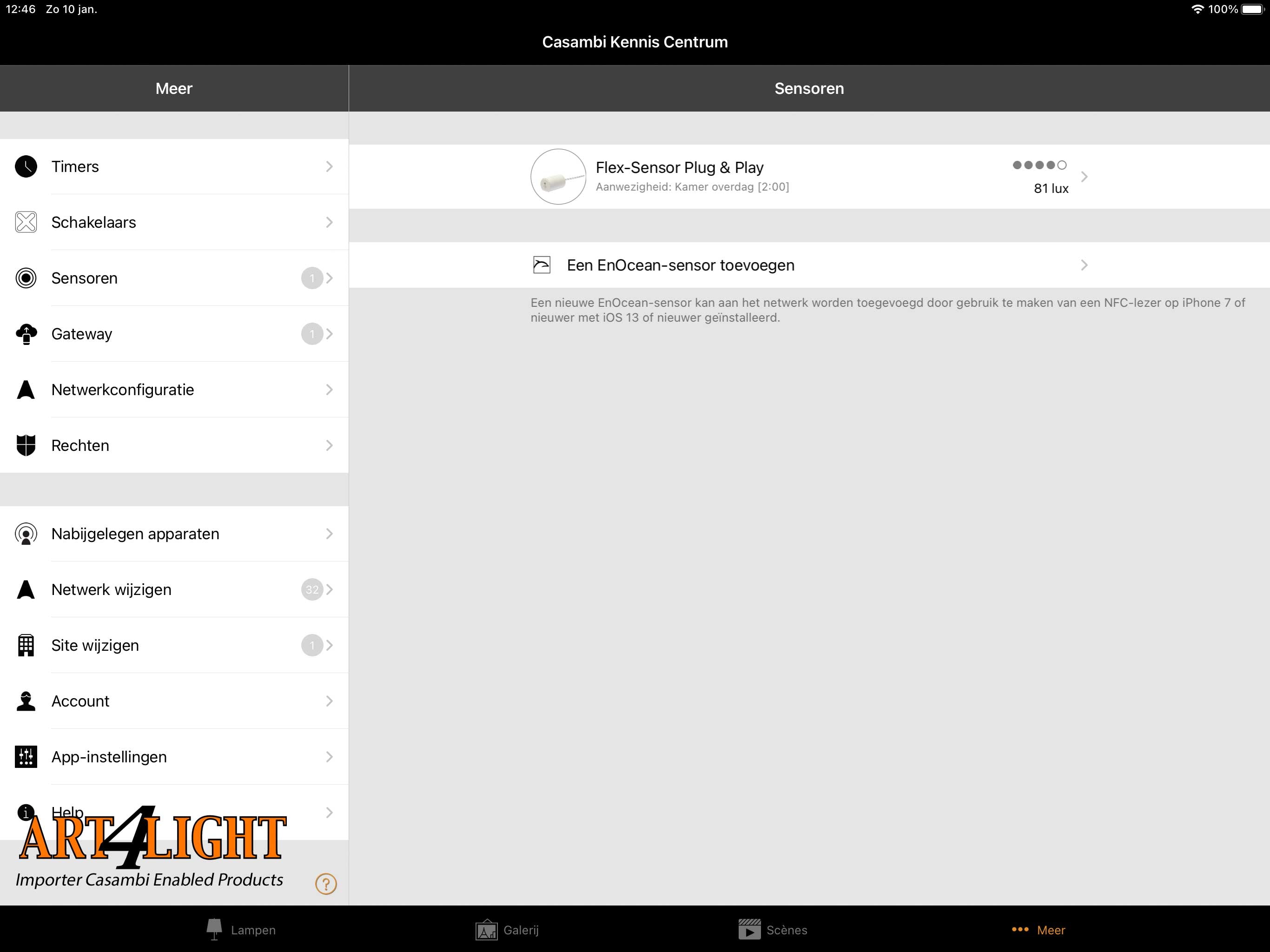The image size is (1270, 952).
Task: Toggle Sensoren badge count indicator
Action: (312, 278)
